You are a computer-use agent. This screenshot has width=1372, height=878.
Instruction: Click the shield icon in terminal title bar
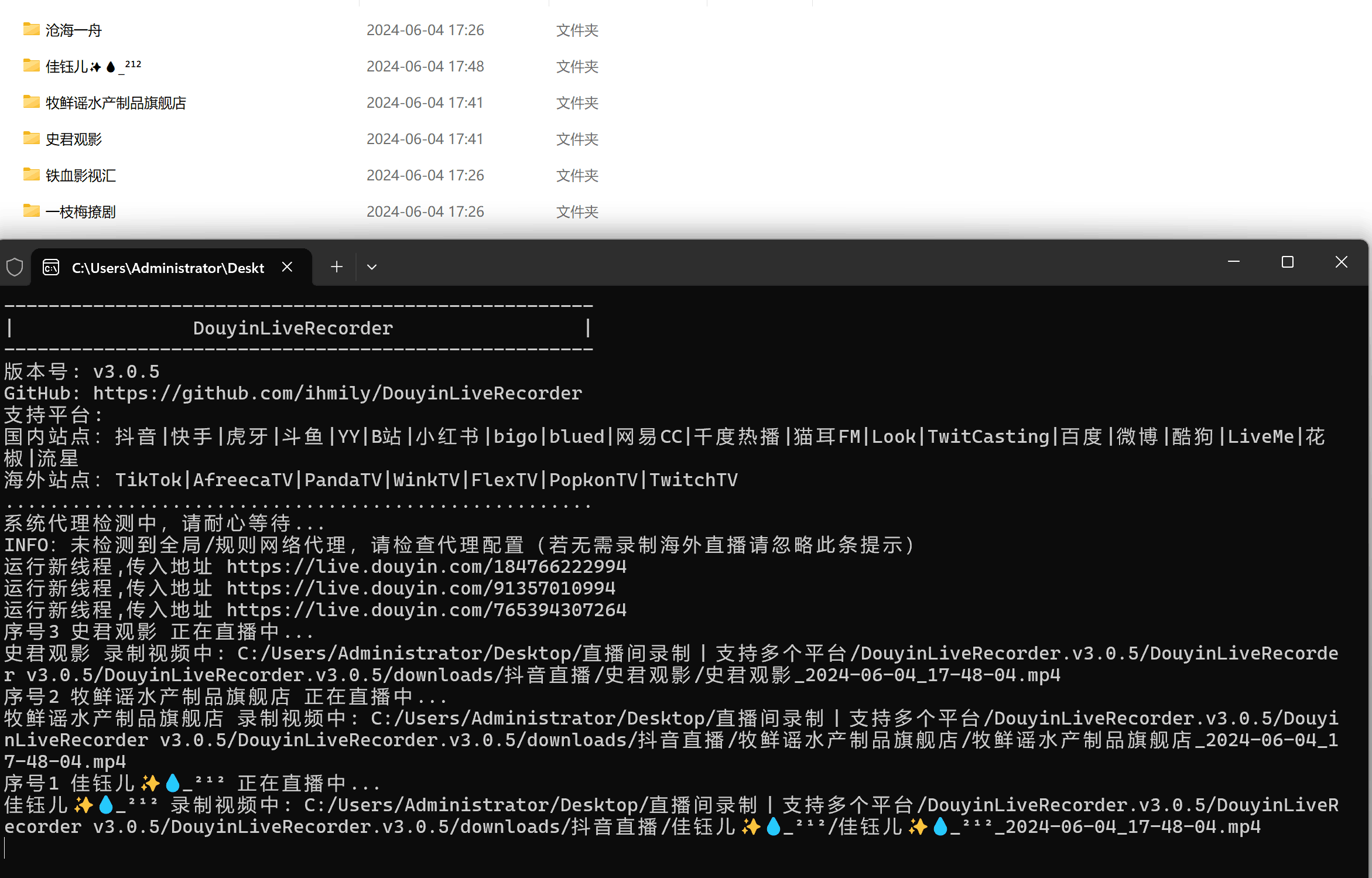point(15,268)
